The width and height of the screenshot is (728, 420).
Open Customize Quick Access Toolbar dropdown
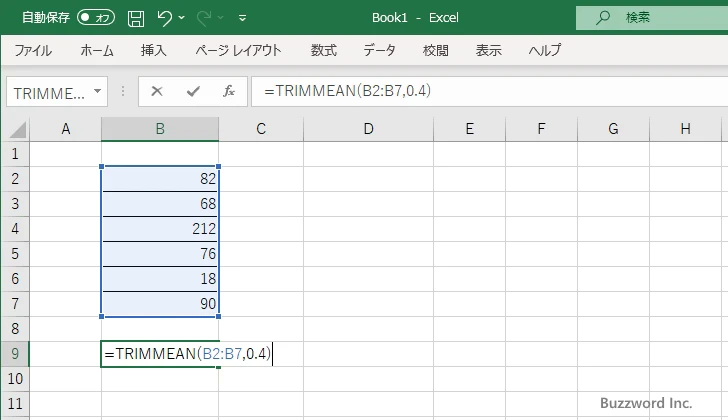[242, 18]
